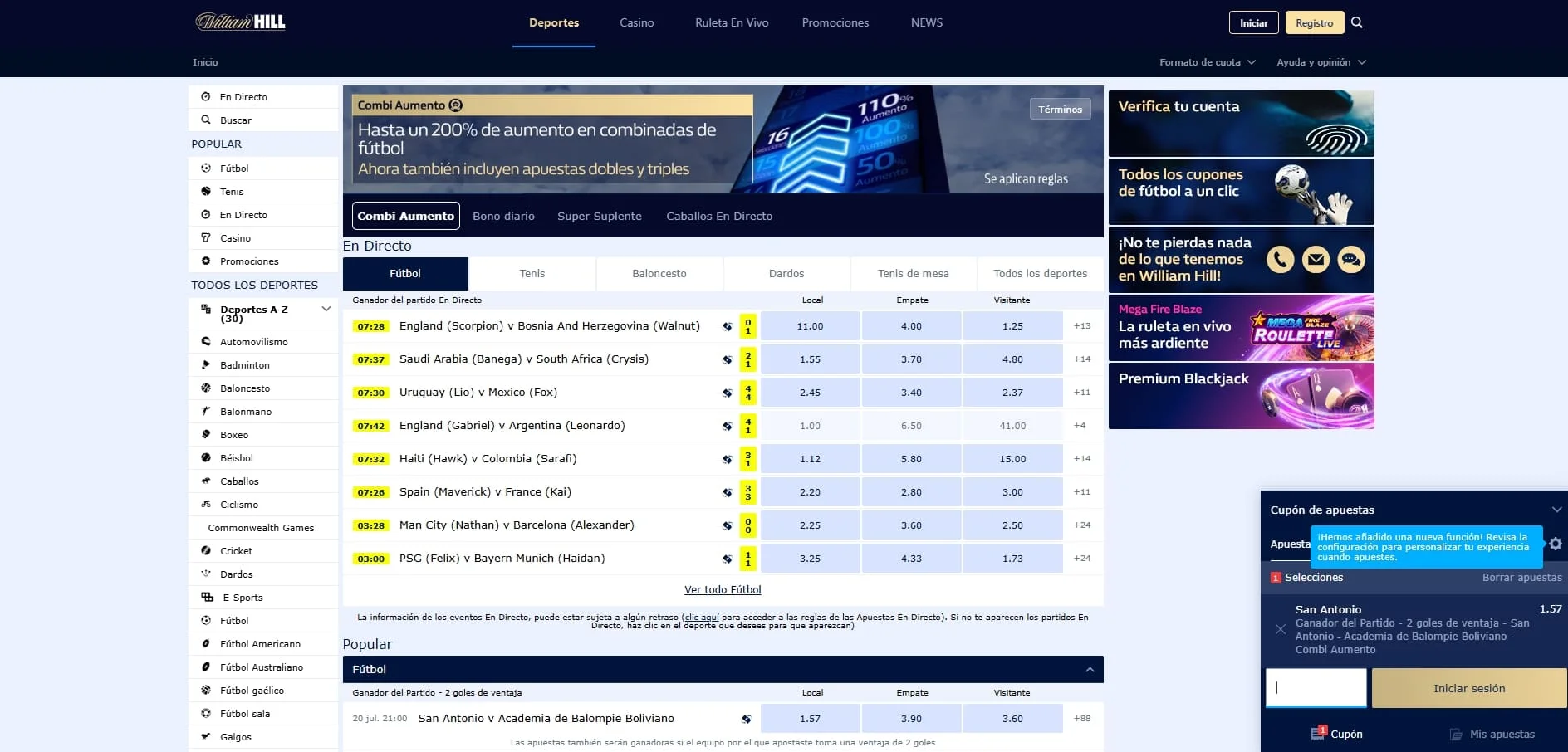Viewport: 1568px width, 752px height.
Task: Click Borrar apuestas in bet slip
Action: coord(1521,578)
